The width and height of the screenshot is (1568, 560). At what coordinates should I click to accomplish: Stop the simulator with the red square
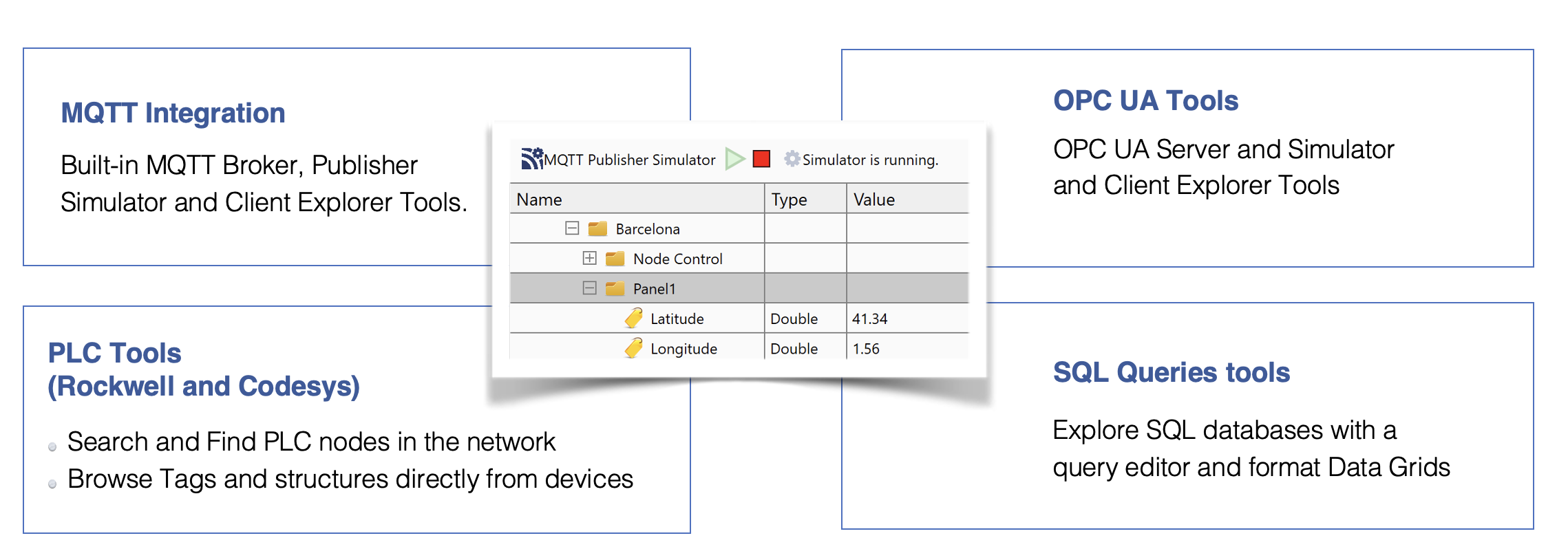(761, 159)
